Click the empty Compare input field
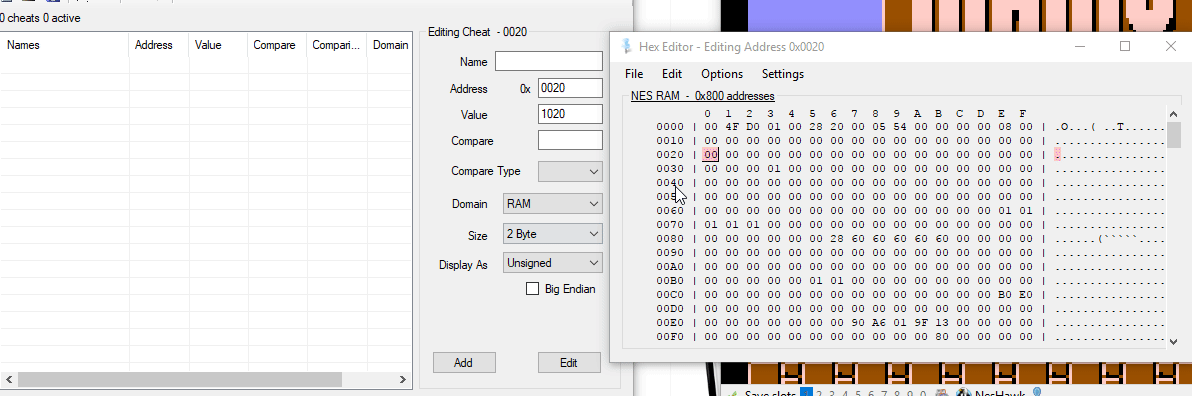The width and height of the screenshot is (1192, 396). pyautogui.click(x=570, y=141)
